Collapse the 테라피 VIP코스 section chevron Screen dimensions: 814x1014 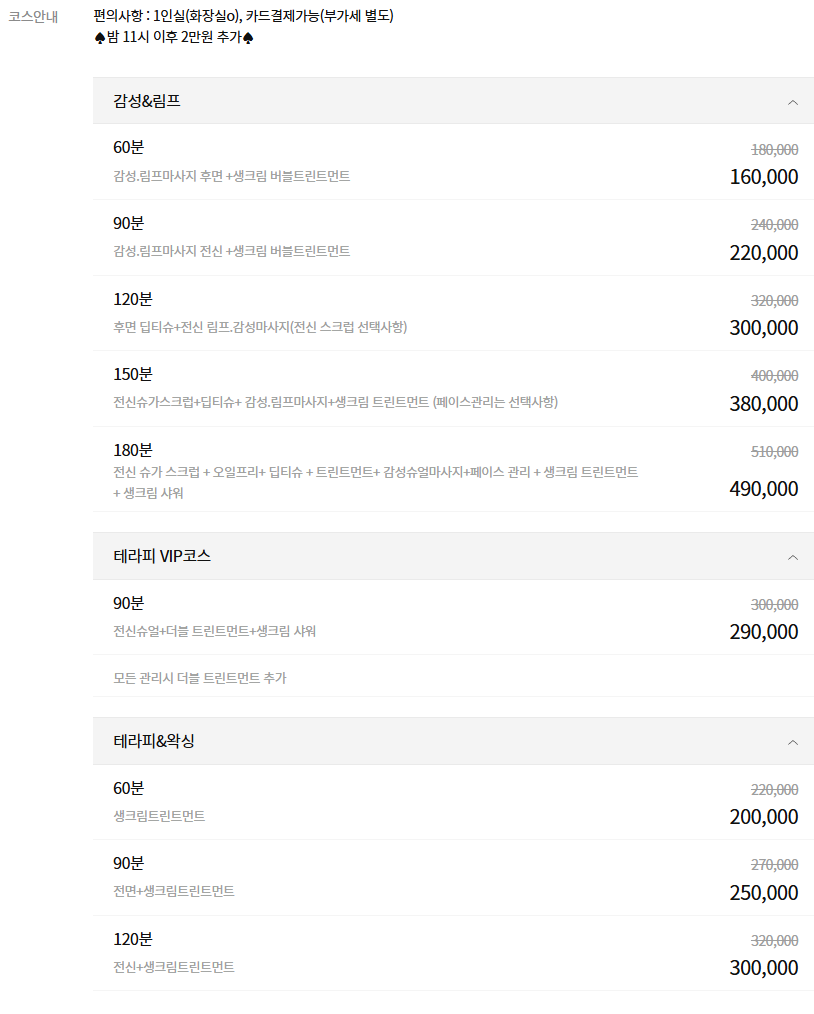(792, 557)
